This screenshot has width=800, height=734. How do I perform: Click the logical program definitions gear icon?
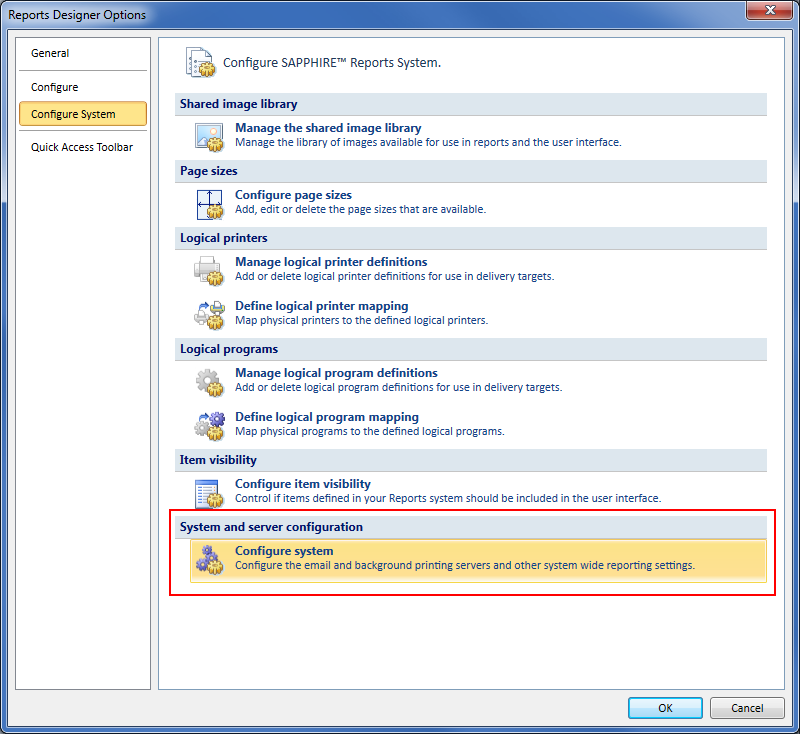click(210, 383)
